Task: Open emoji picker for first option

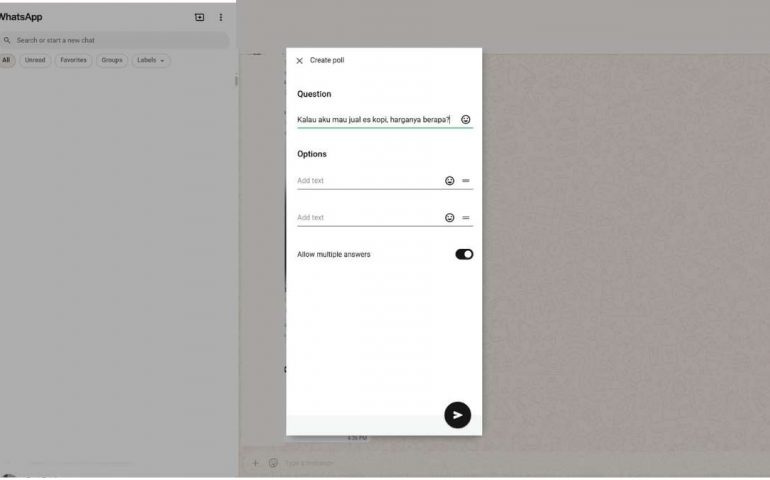Action: (x=449, y=181)
